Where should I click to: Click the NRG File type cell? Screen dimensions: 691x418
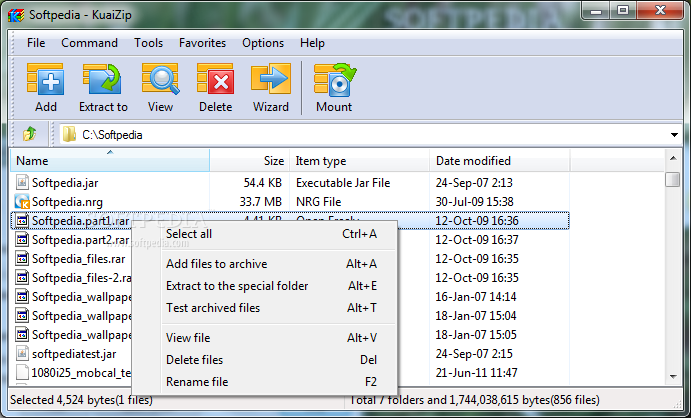[319, 202]
